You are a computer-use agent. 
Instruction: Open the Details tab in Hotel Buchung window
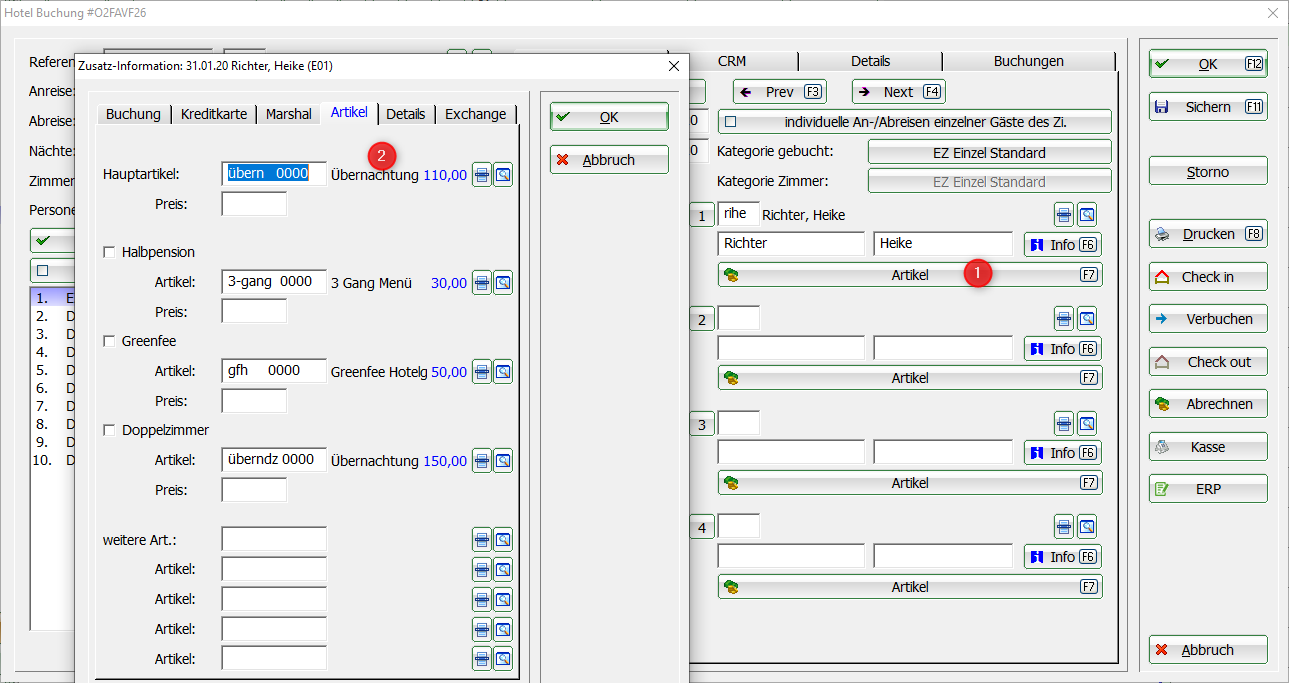tap(871, 61)
